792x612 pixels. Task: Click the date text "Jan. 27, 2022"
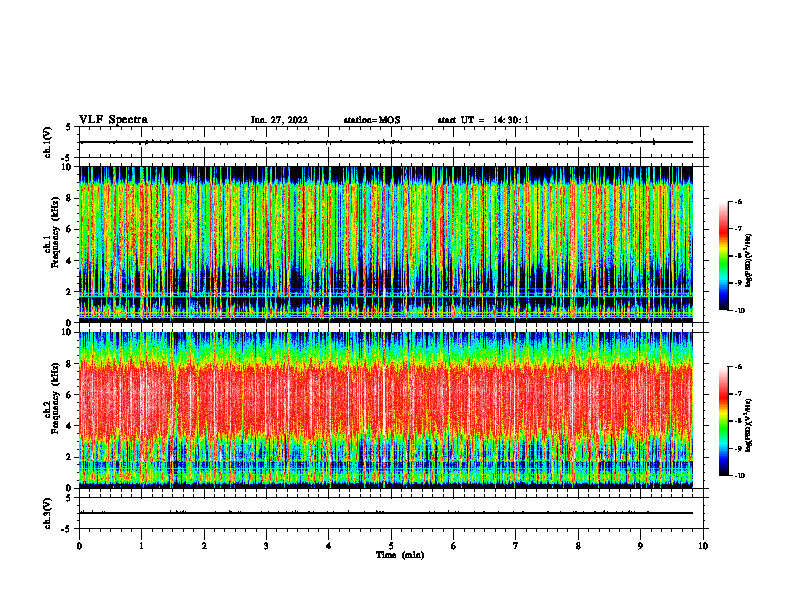coord(279,120)
